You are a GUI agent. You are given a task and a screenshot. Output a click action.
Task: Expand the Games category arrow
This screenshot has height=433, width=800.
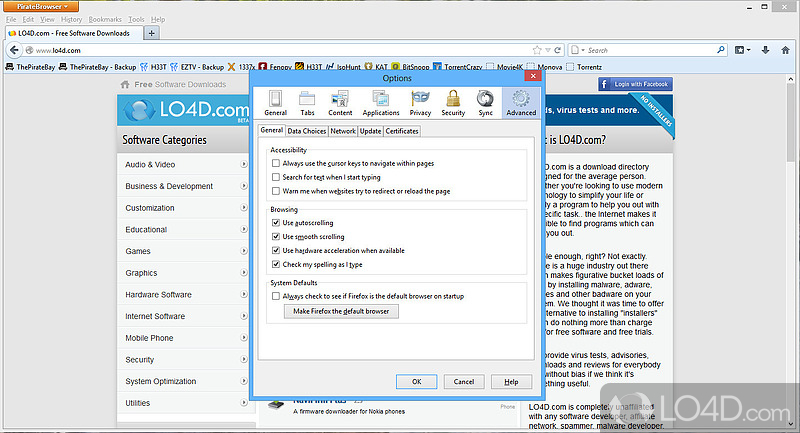(x=243, y=251)
